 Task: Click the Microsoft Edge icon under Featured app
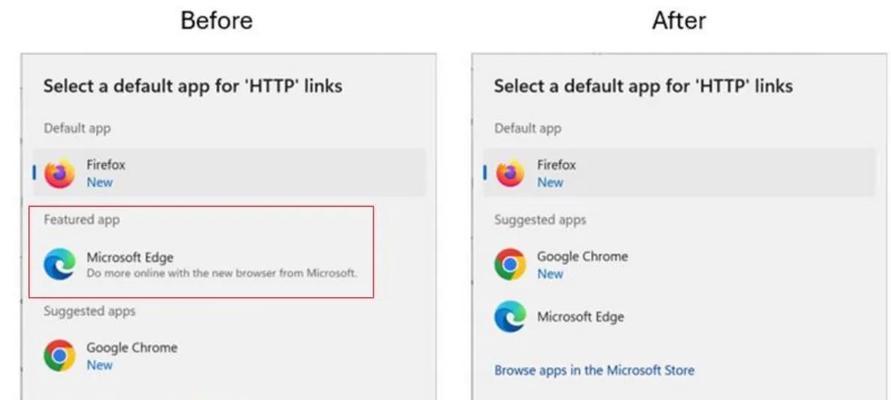(x=60, y=265)
